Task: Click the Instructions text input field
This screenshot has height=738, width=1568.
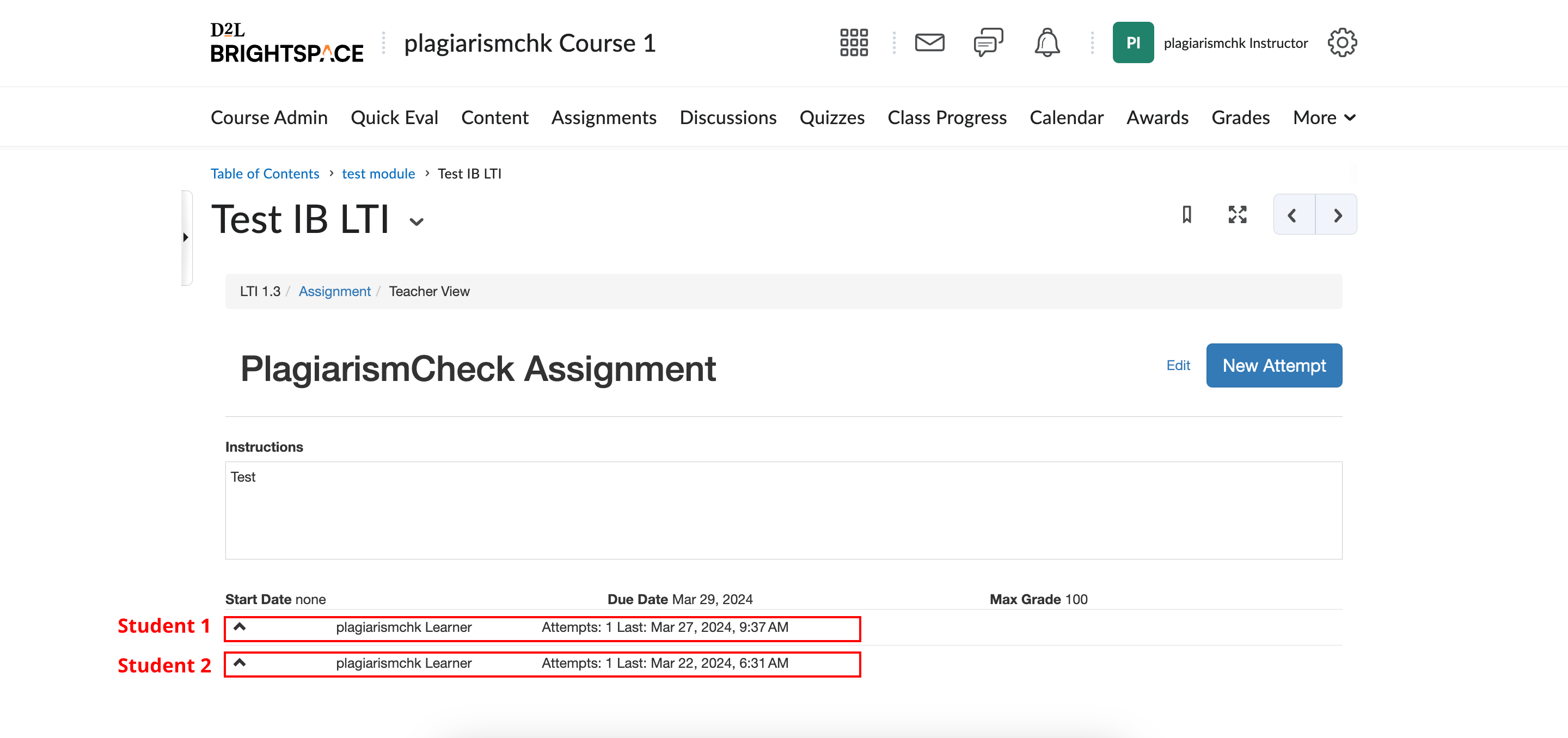Action: click(783, 511)
